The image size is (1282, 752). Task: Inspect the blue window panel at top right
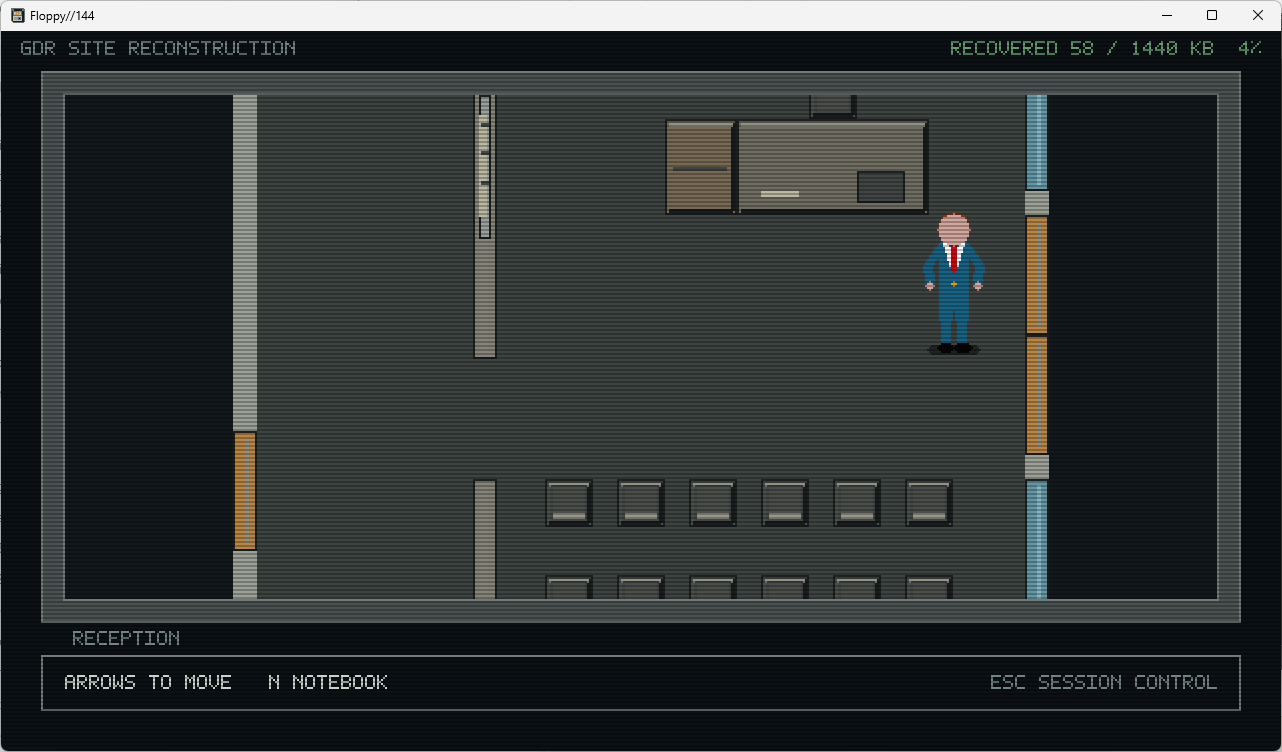point(1037,142)
